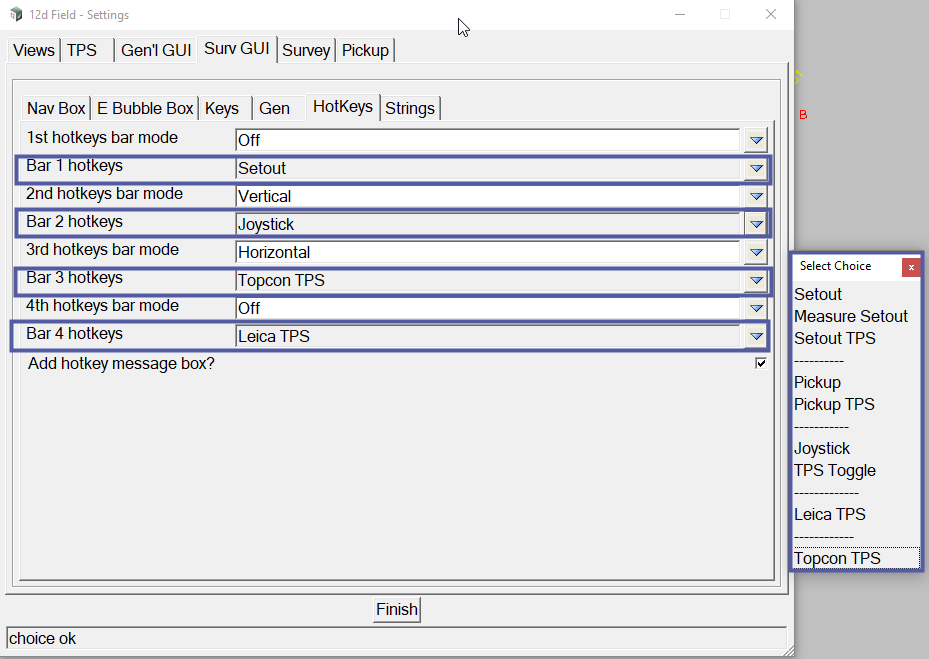Expand Bar 4 hotkeys dropdown arrow
Image resolution: width=929 pixels, height=659 pixels.
tap(756, 336)
